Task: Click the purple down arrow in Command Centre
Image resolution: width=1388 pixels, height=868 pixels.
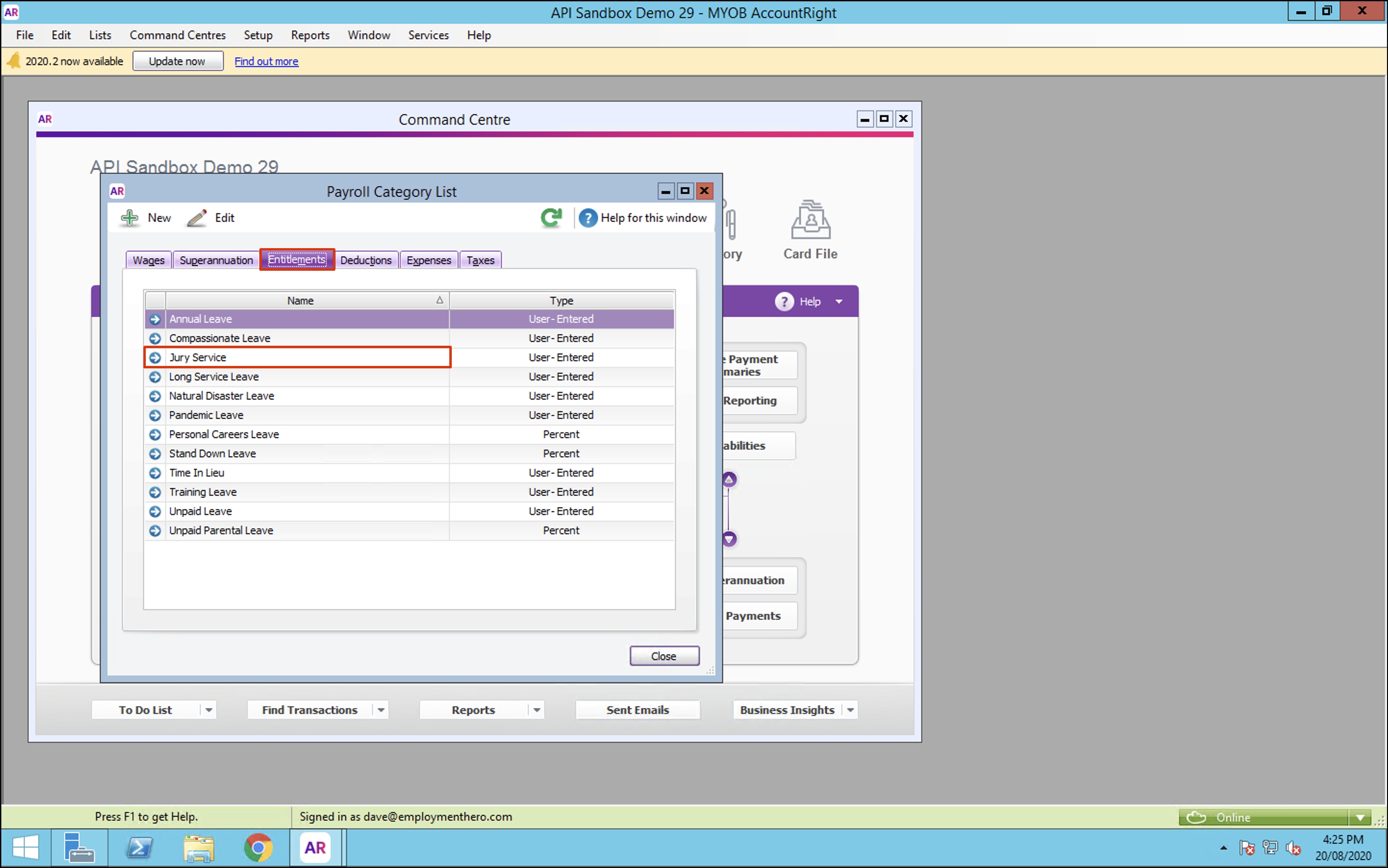Action: pos(729,539)
